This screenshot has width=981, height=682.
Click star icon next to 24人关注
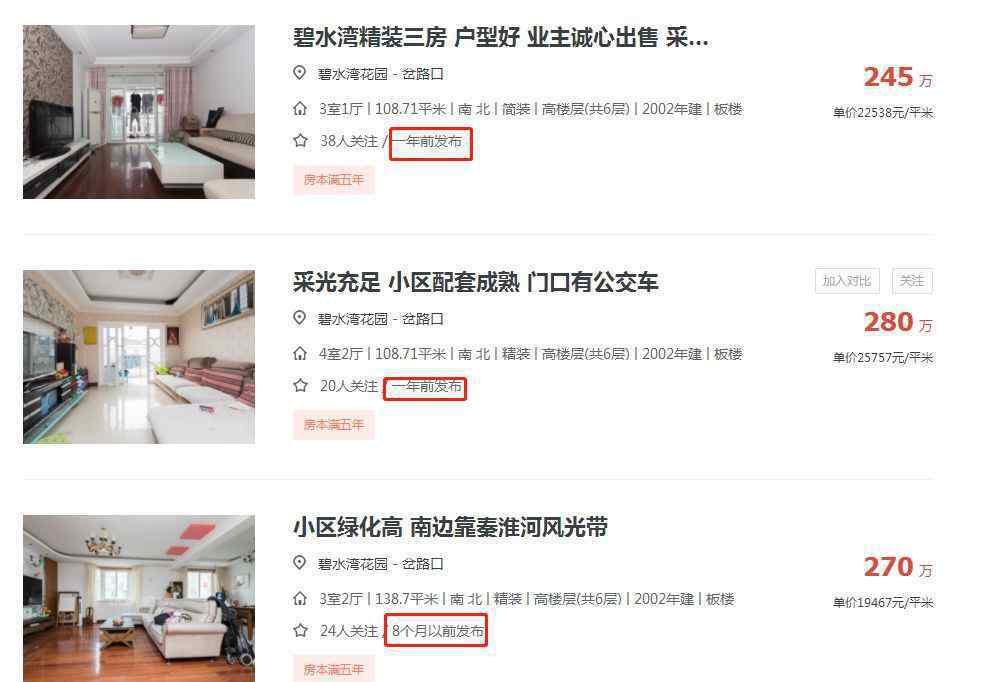[x=300, y=631]
